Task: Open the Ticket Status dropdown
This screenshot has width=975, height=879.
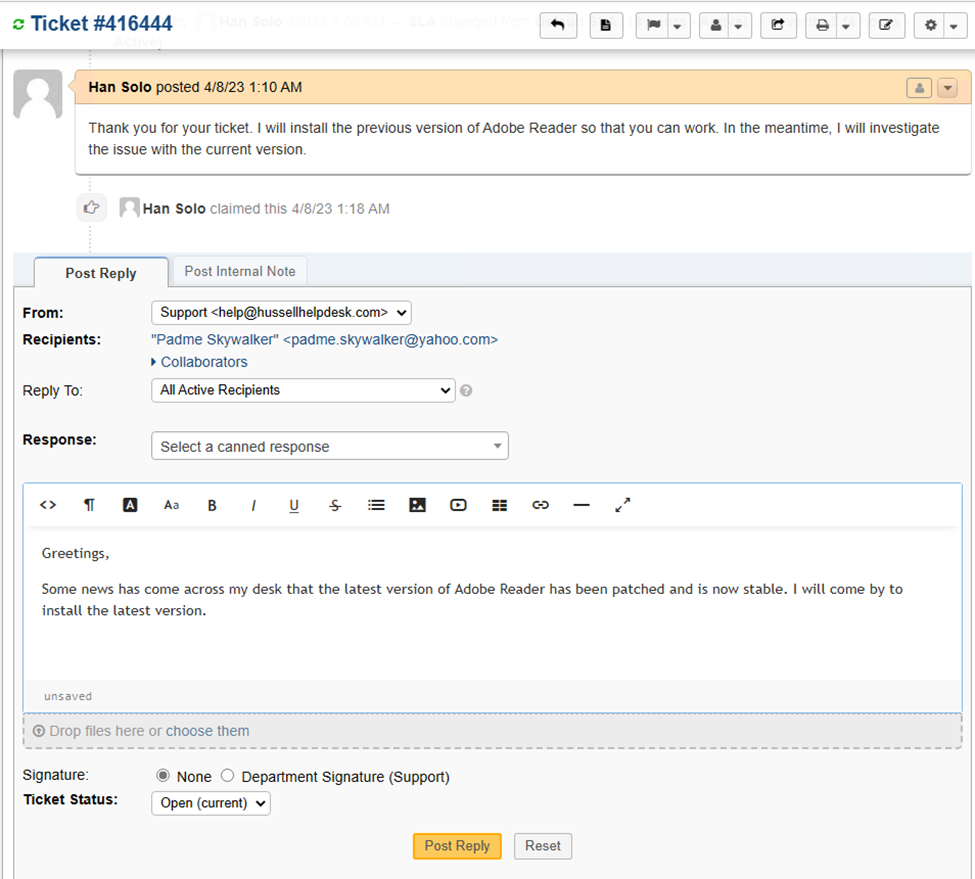Action: [210, 803]
